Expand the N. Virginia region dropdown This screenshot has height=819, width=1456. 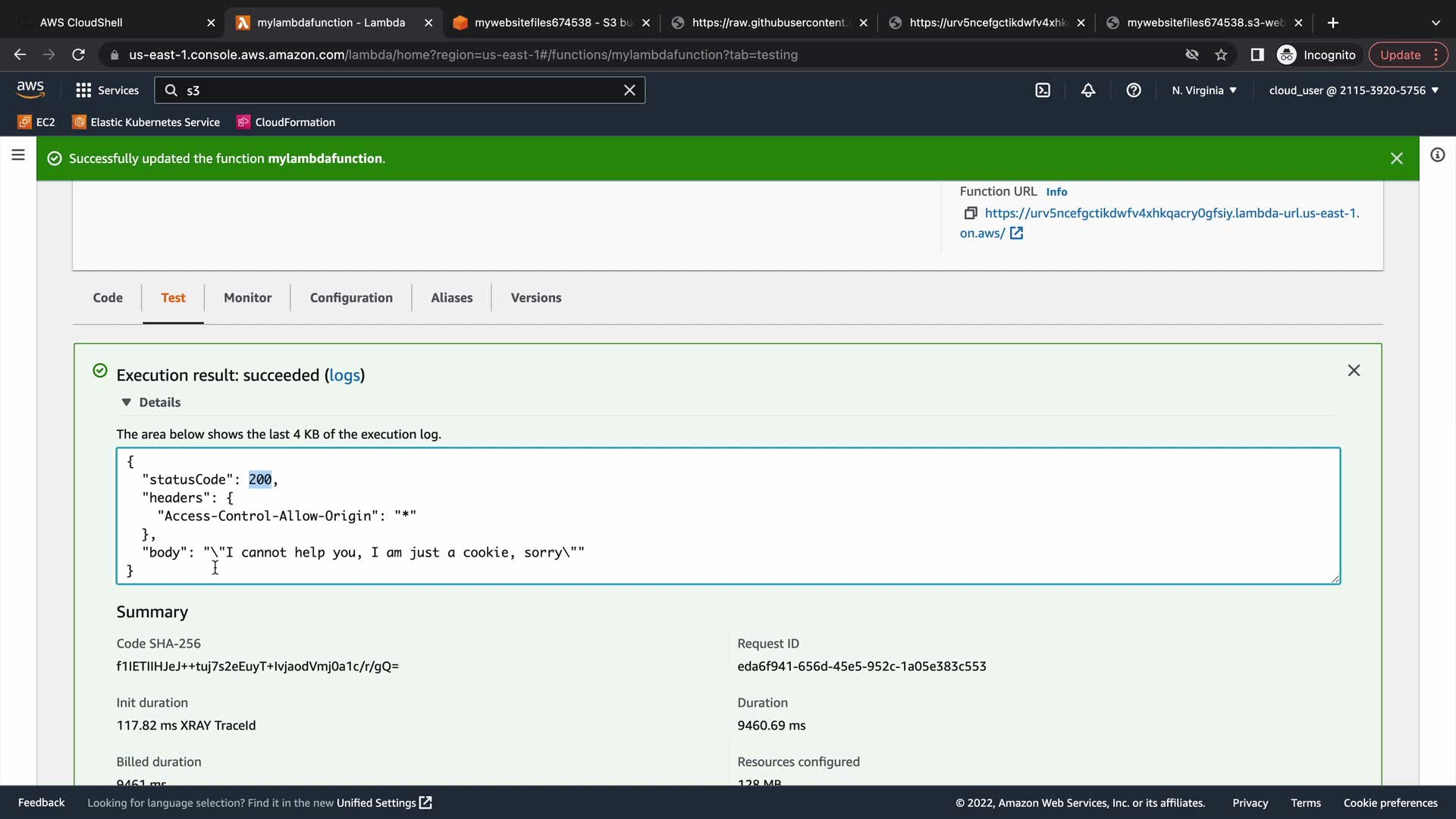1203,90
